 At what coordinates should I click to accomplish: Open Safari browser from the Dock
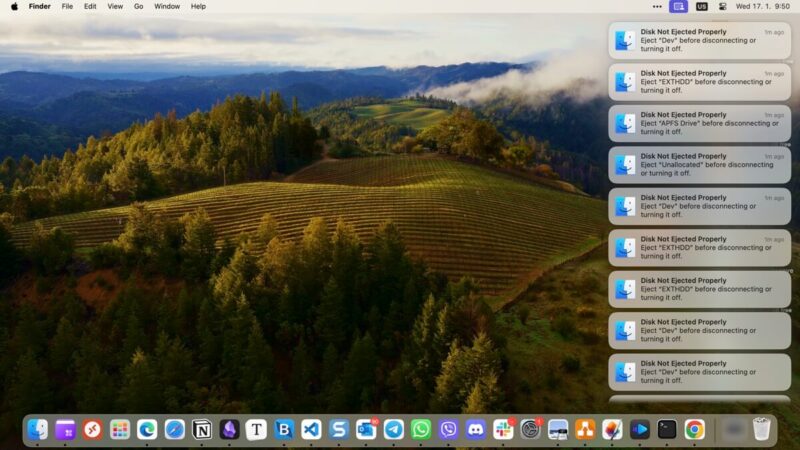(x=174, y=430)
